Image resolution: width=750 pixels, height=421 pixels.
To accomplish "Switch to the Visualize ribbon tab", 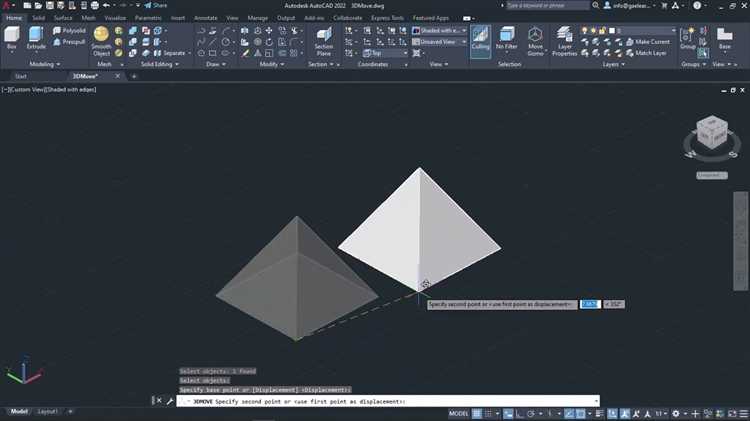I will (x=115, y=18).
